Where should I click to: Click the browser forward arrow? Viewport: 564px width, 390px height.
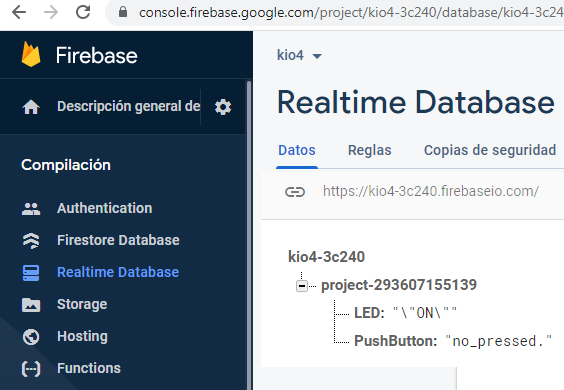pyautogui.click(x=51, y=13)
